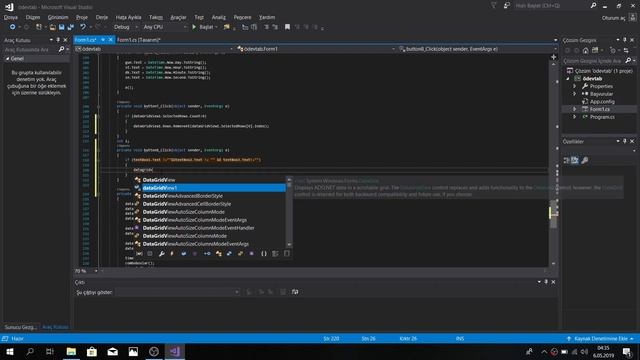
Task: Click the Araç Kutusunda Ara search field
Action: click(30, 49)
